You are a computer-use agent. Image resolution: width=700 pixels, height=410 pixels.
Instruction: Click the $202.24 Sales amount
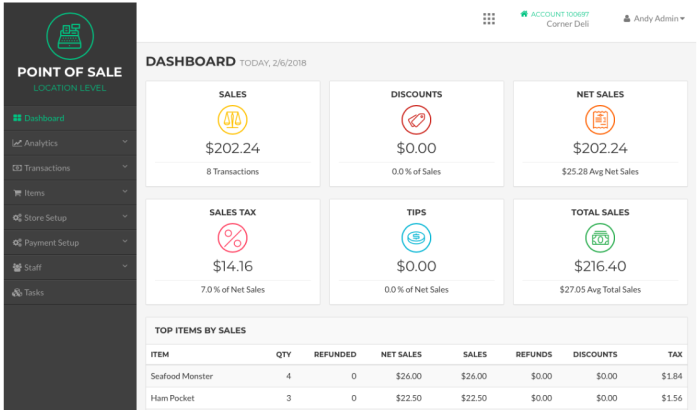(x=233, y=148)
